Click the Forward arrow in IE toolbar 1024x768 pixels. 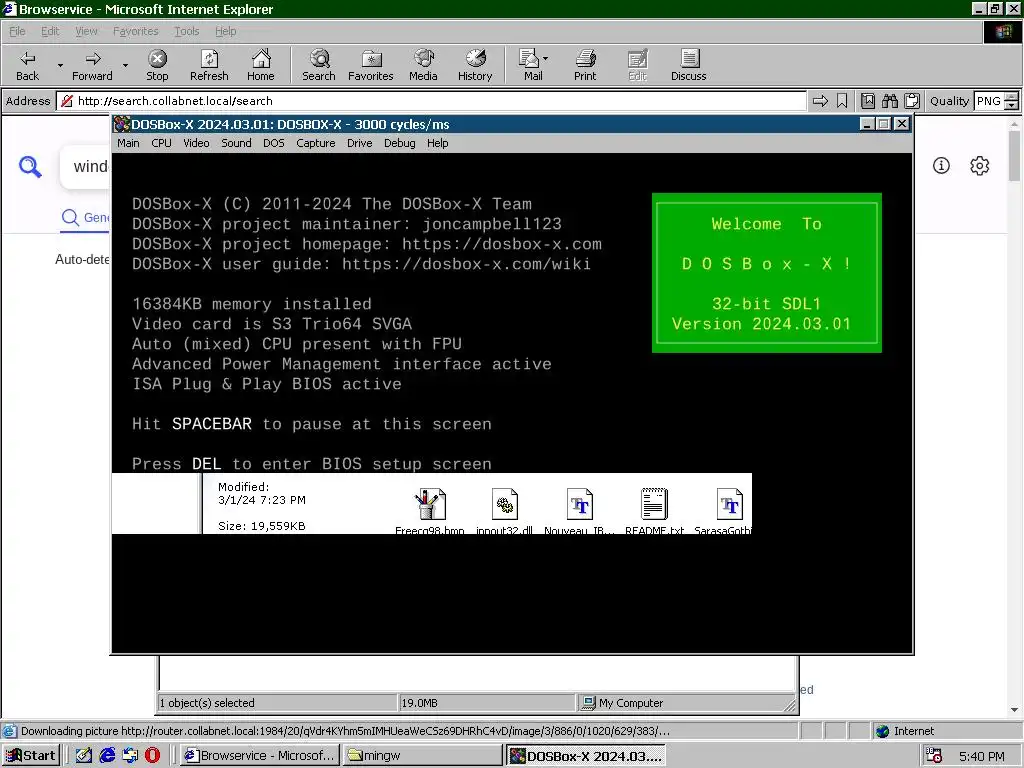pos(92,65)
